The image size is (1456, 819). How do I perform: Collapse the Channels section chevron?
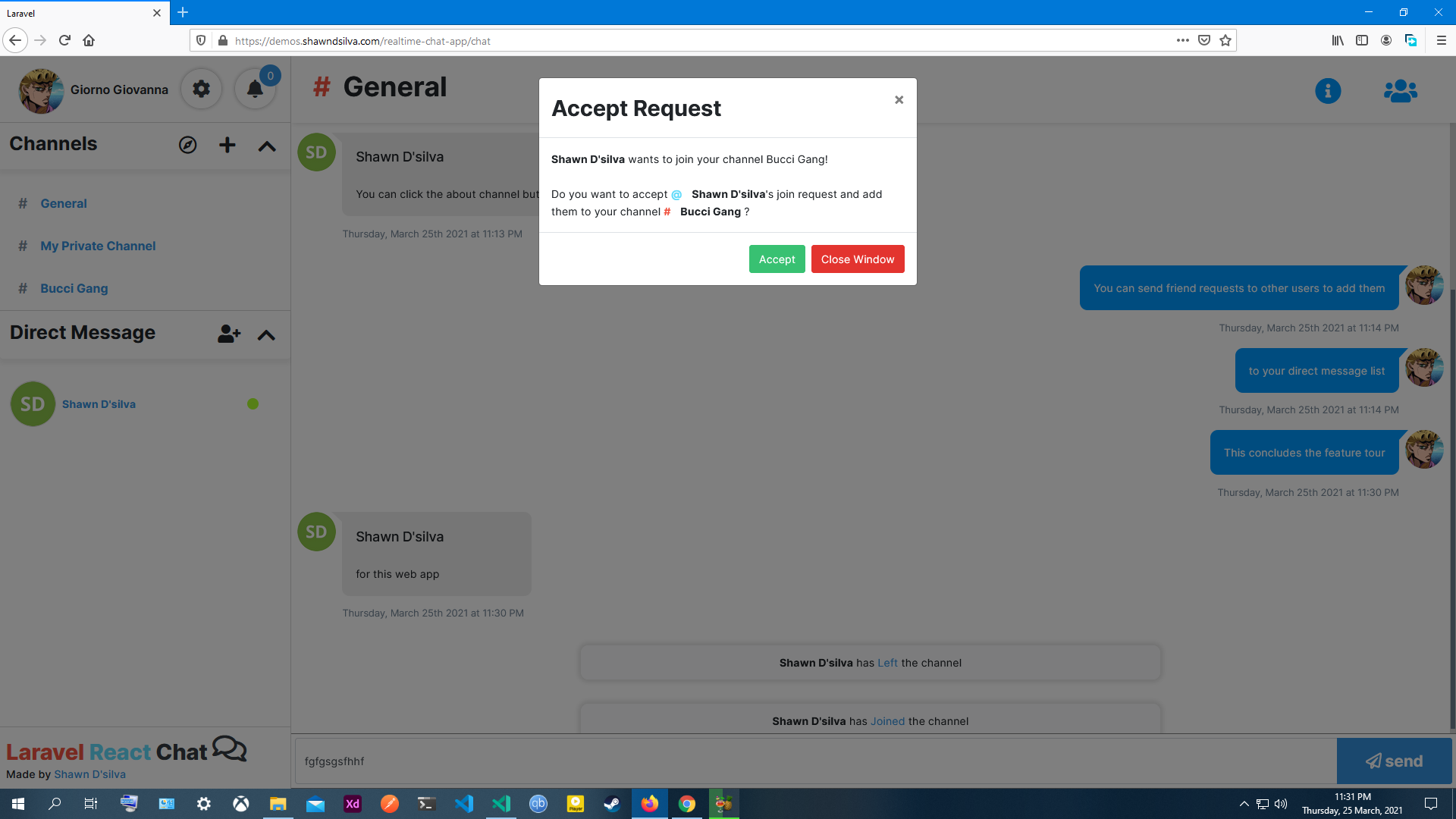coord(267,146)
